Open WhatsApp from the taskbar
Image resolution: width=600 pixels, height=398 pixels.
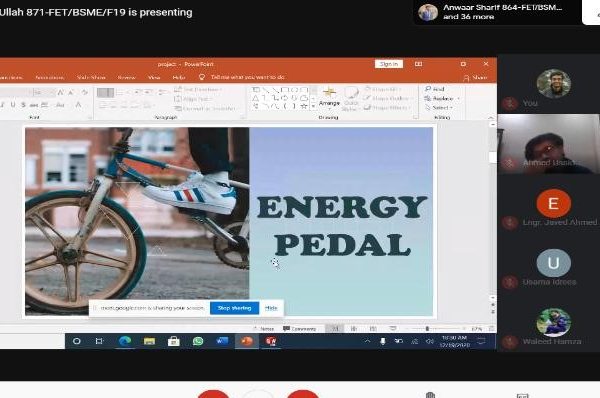coord(198,341)
